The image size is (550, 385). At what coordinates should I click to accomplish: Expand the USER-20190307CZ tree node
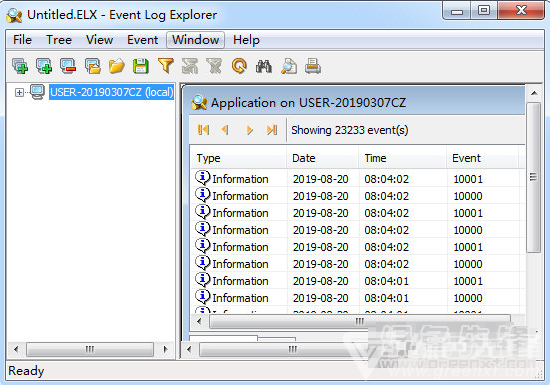pyautogui.click(x=19, y=93)
